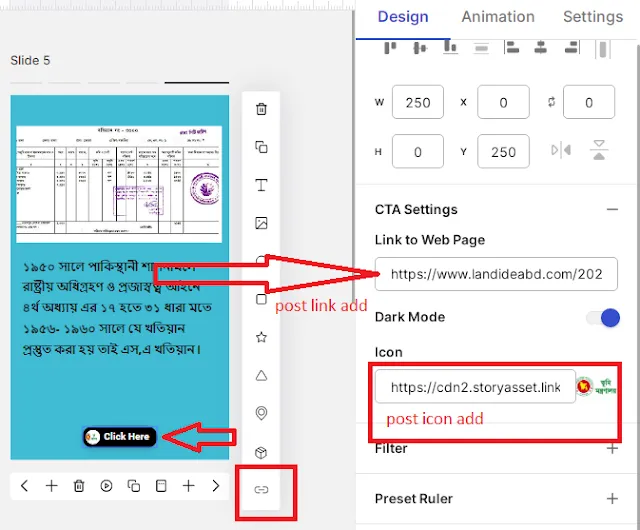
Task: Click the link (CTA) icon in vertical toolbar
Action: point(261,490)
